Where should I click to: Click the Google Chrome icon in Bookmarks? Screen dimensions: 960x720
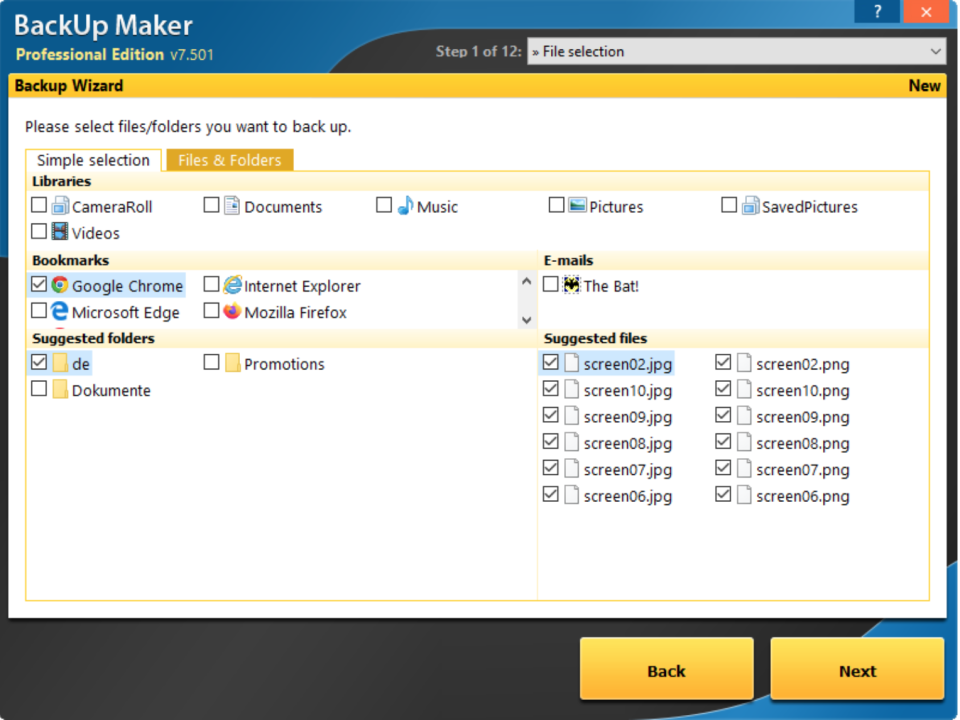click(x=57, y=285)
